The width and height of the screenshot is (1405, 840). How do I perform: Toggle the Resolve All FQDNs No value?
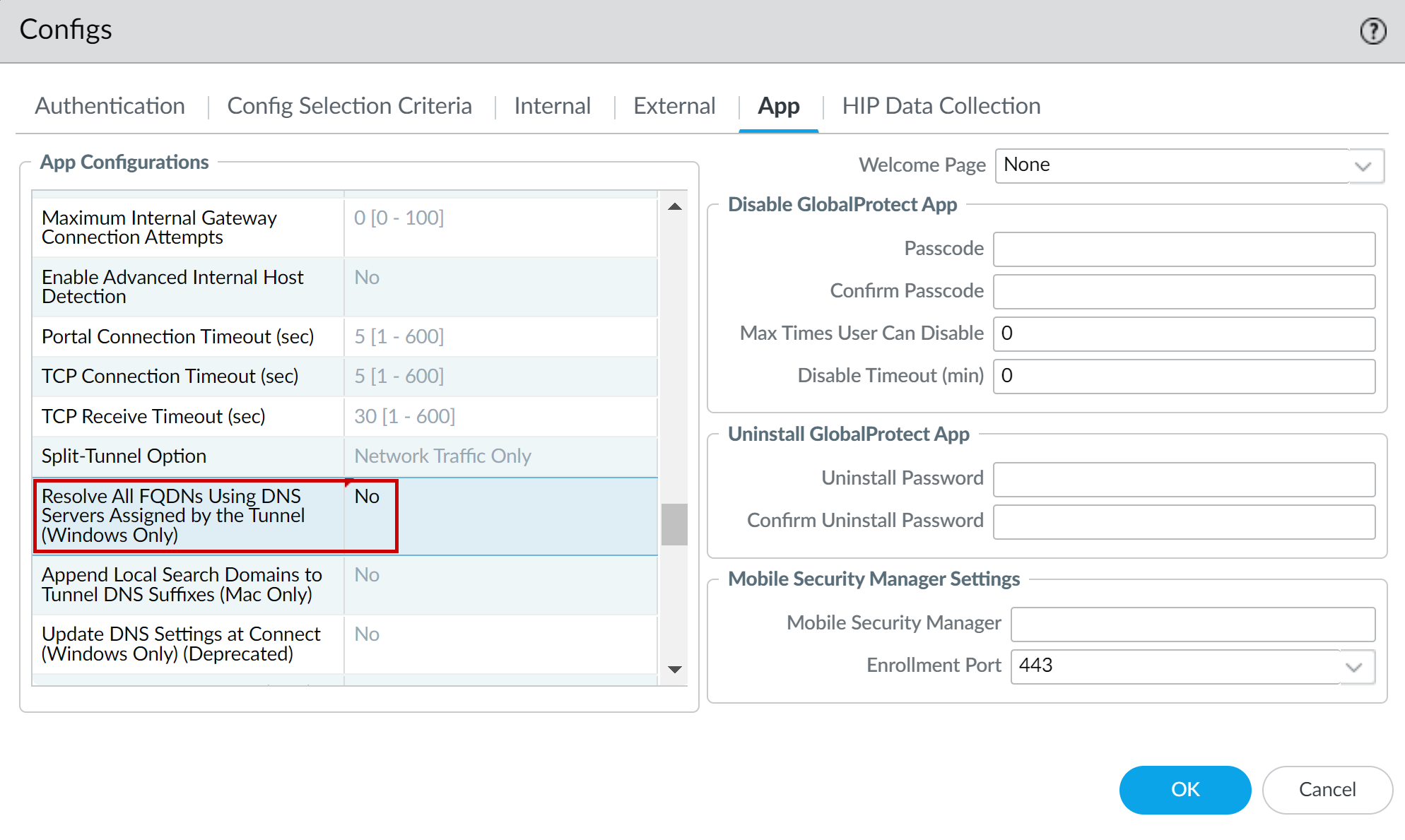(368, 497)
